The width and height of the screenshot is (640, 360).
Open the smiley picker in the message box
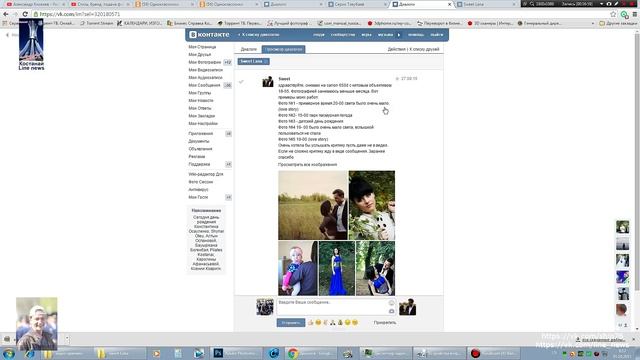pyautogui.click(x=391, y=302)
